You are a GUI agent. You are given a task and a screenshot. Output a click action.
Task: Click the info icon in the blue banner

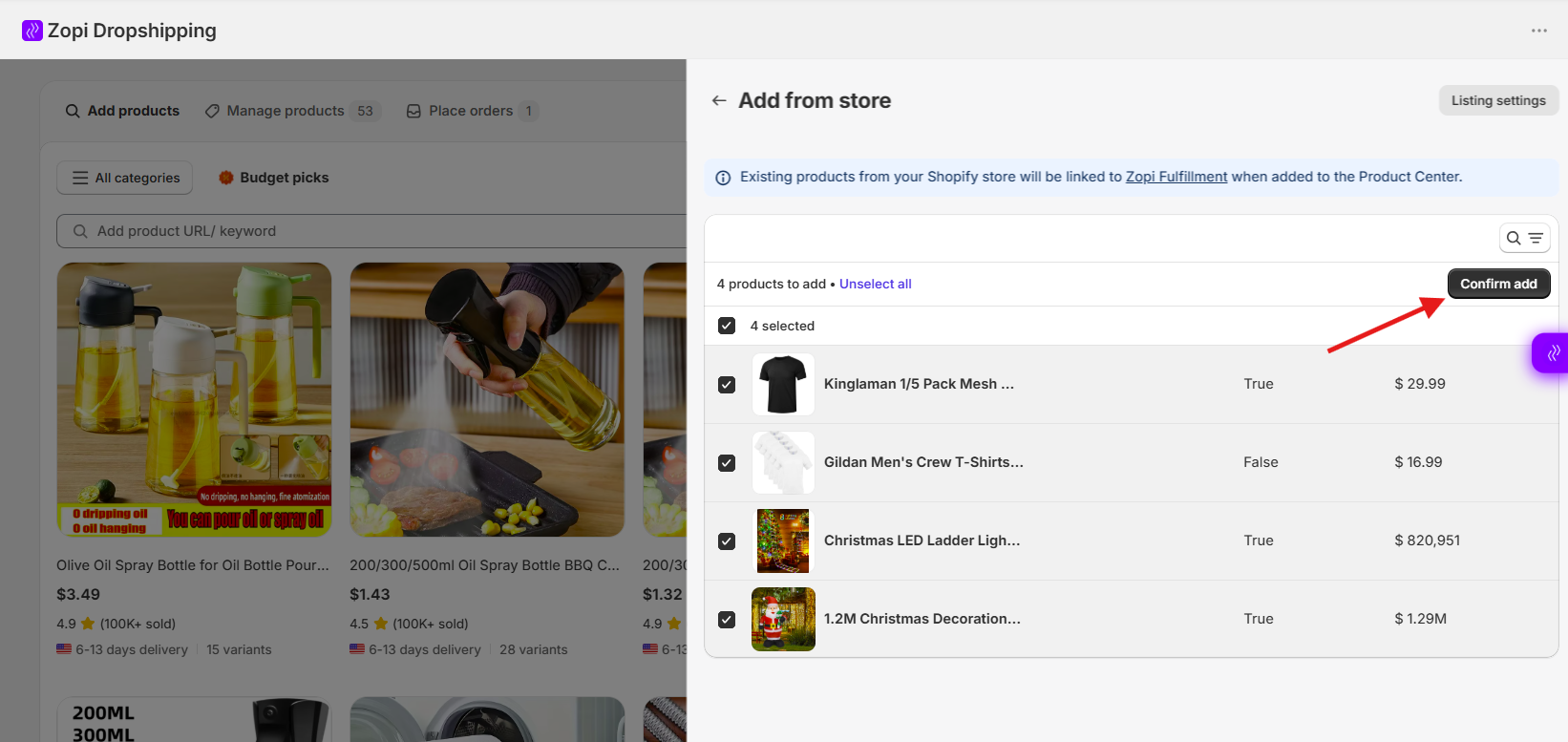point(723,178)
